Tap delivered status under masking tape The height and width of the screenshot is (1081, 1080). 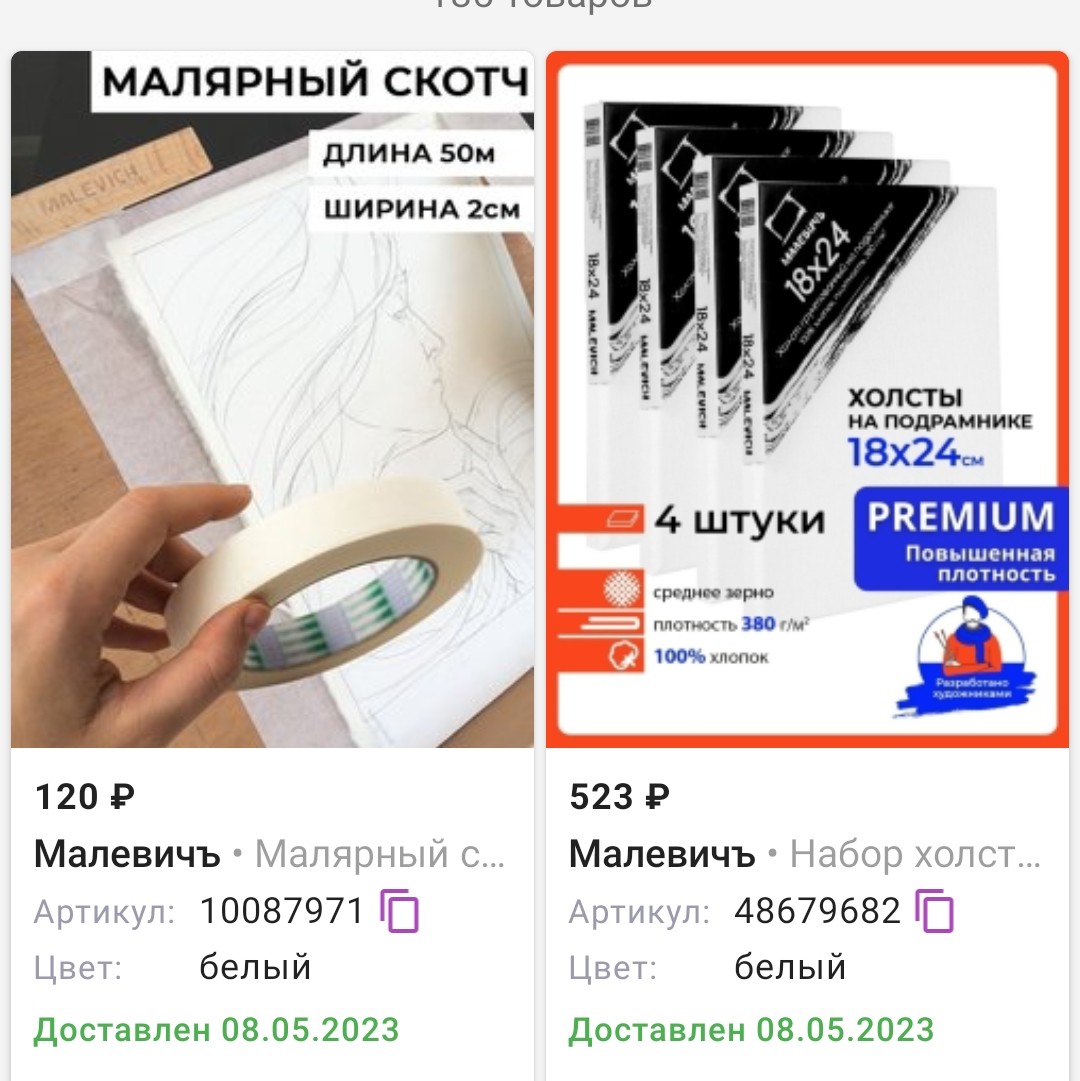click(216, 1030)
